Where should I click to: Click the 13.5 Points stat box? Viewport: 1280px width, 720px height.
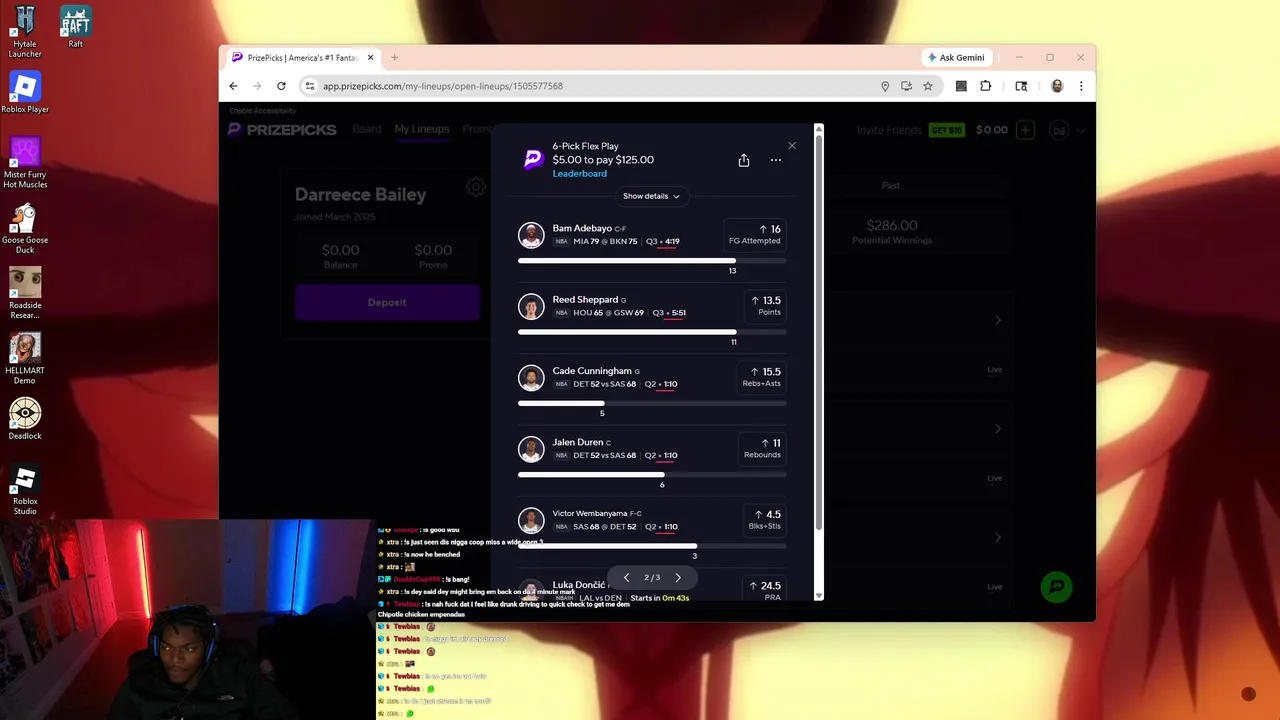[x=765, y=305]
